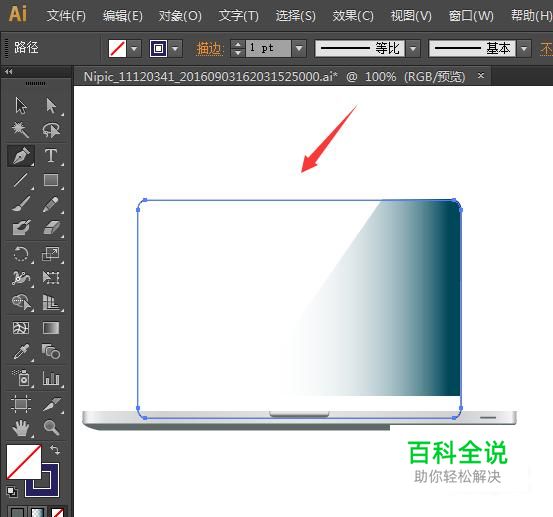Swap fill and stroke colors

pyautogui.click(x=55, y=450)
